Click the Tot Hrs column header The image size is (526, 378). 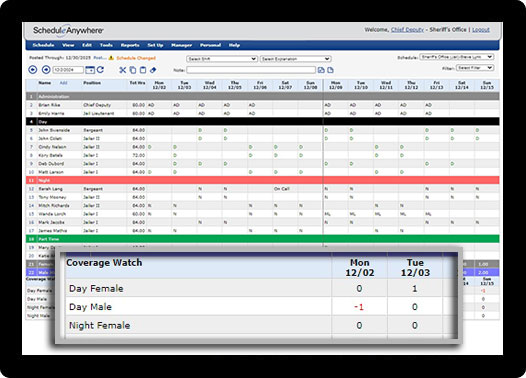point(137,83)
